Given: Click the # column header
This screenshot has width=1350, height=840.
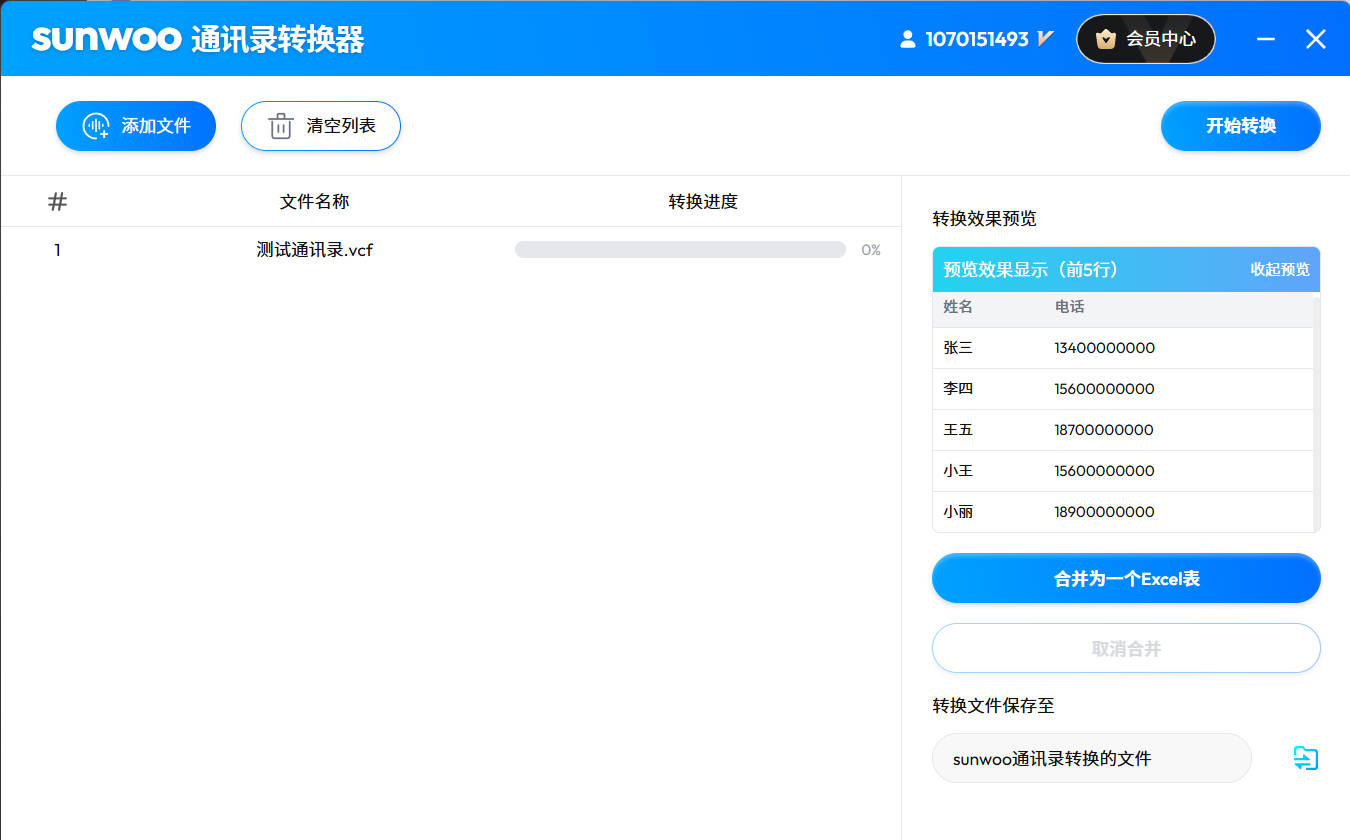Looking at the screenshot, I should click(x=57, y=201).
